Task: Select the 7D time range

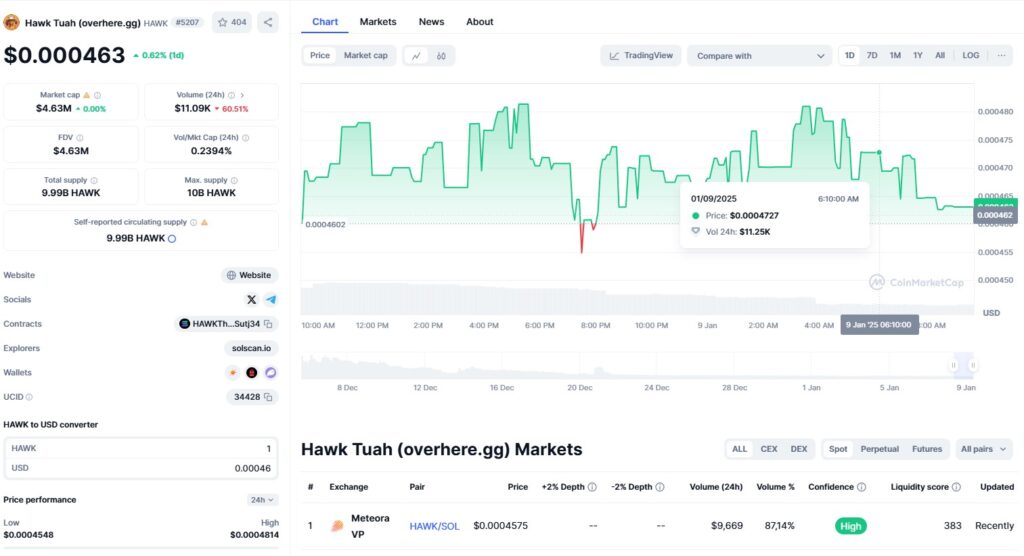Action: pos(872,56)
